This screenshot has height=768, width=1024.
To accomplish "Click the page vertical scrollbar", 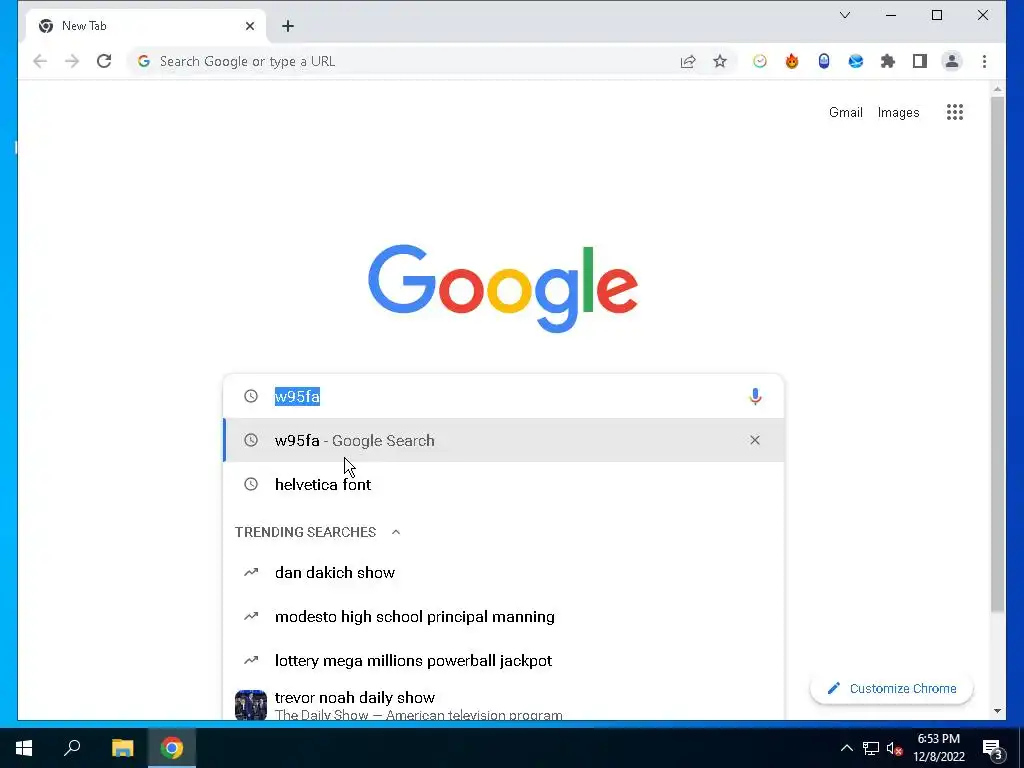I will point(997,355).
